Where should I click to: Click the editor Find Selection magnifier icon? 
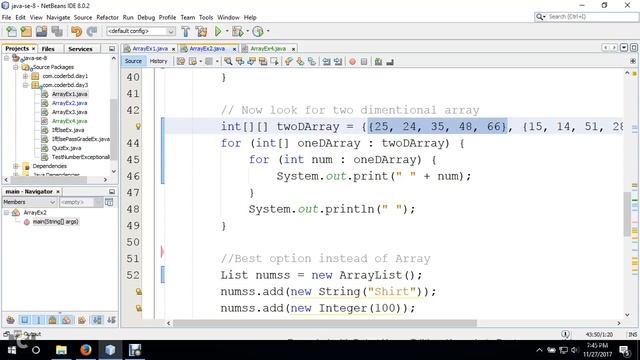pyautogui.click(x=229, y=62)
